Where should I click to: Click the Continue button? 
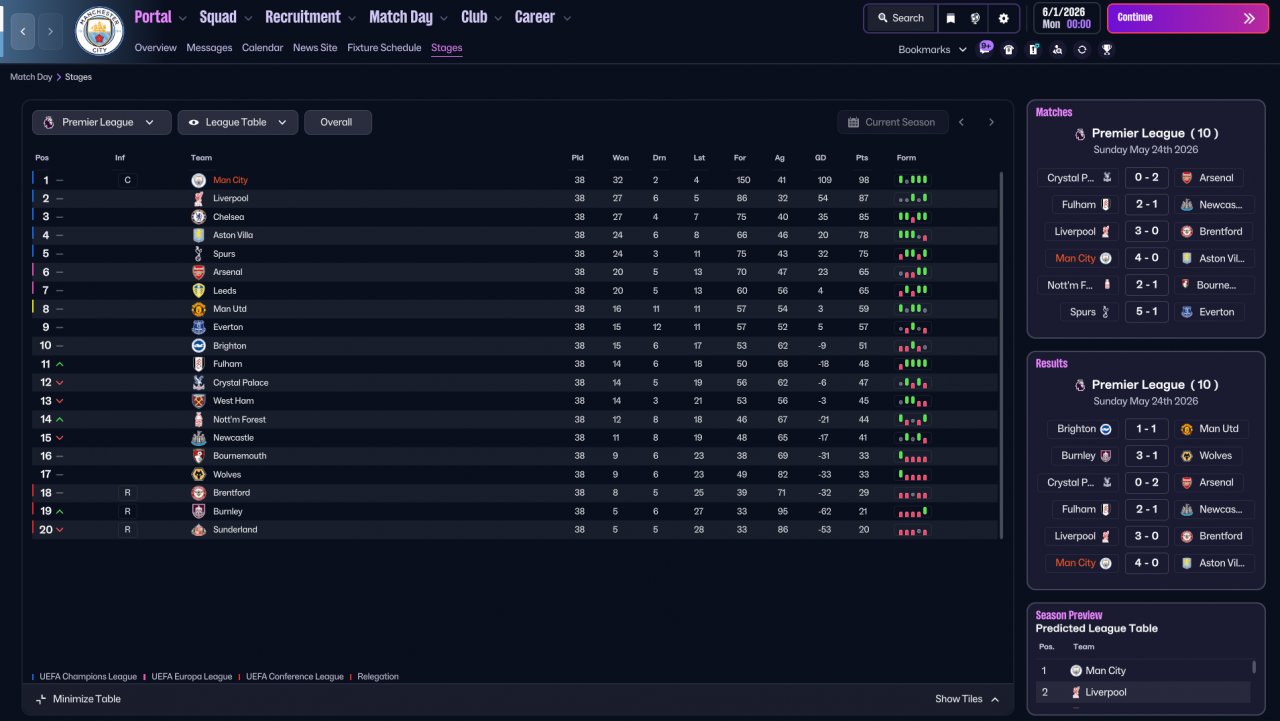[1187, 18]
